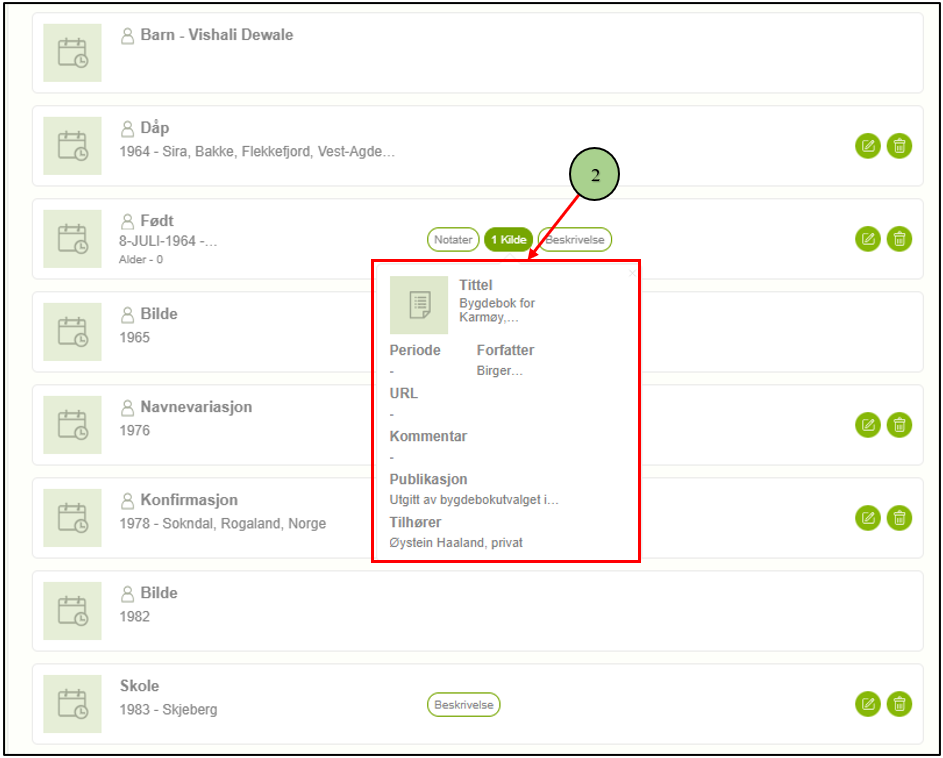Show Beskrivelse for the Født event
The image size is (943, 758).
575,240
